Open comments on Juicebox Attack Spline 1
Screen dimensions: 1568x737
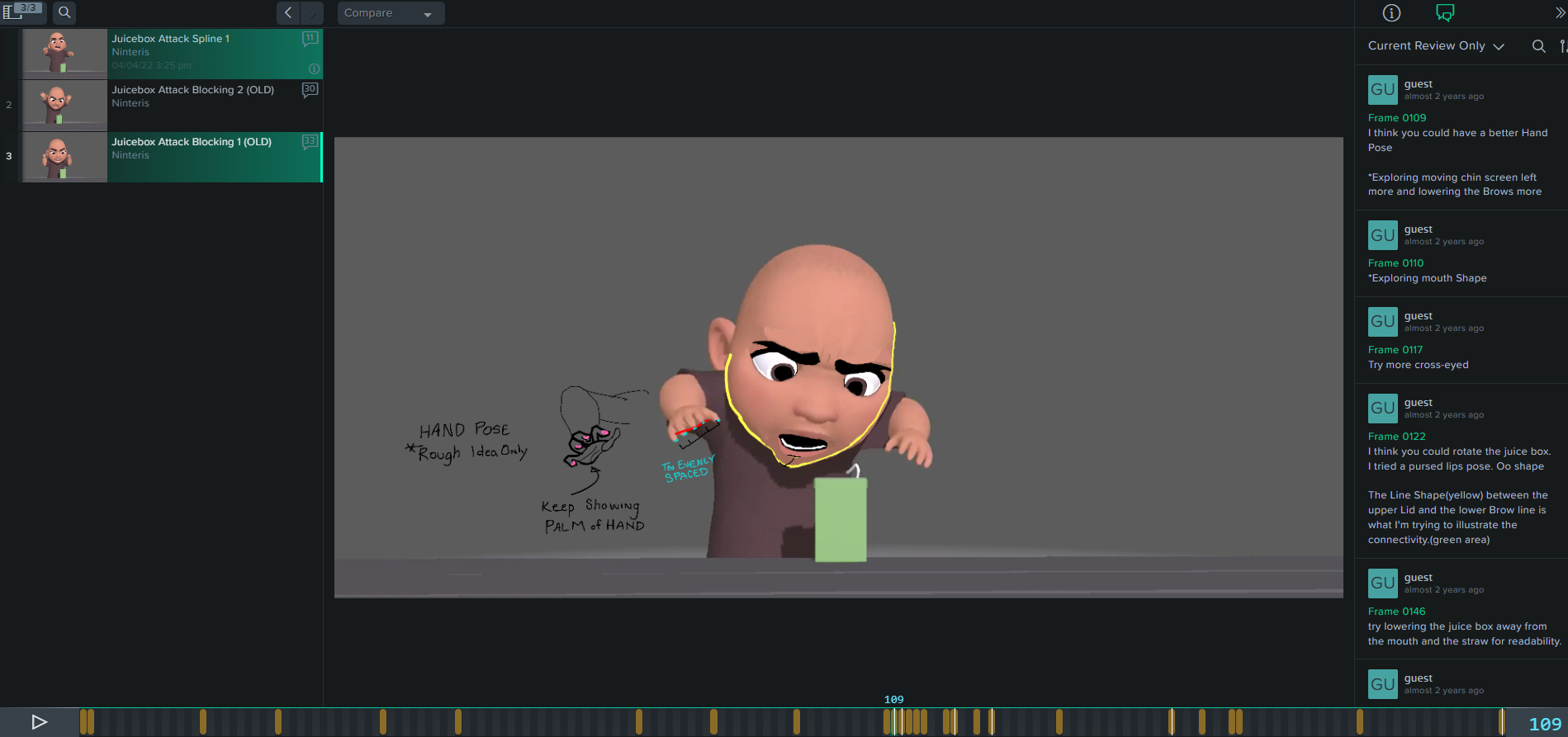[x=310, y=38]
